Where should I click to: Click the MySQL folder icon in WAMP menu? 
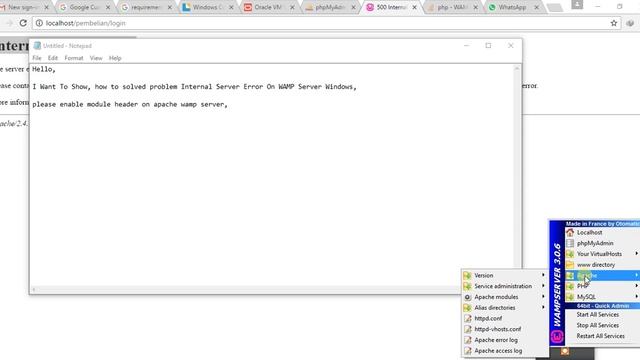coord(570,297)
